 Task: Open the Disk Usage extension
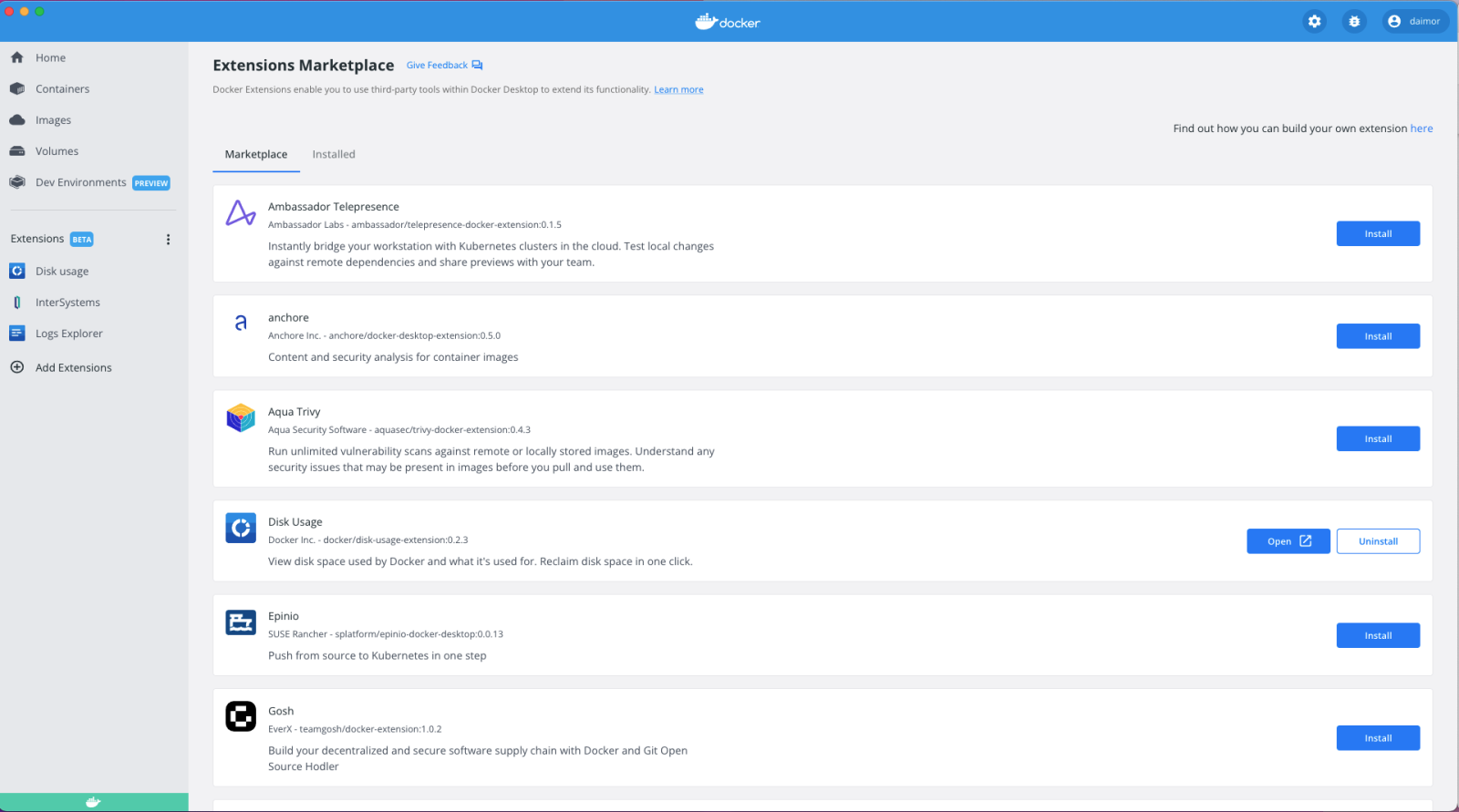[x=1288, y=541]
